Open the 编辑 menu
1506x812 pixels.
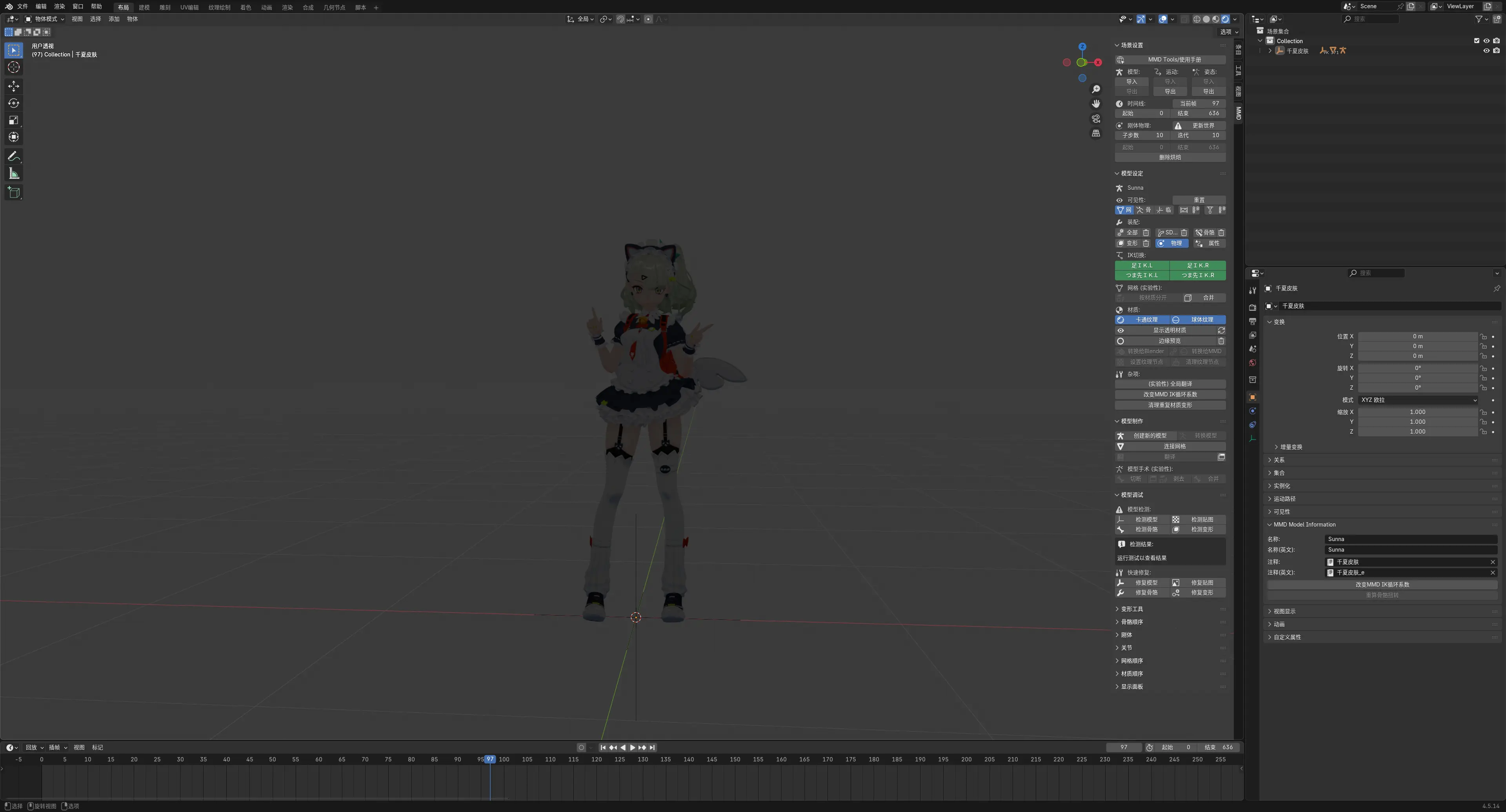click(41, 6)
